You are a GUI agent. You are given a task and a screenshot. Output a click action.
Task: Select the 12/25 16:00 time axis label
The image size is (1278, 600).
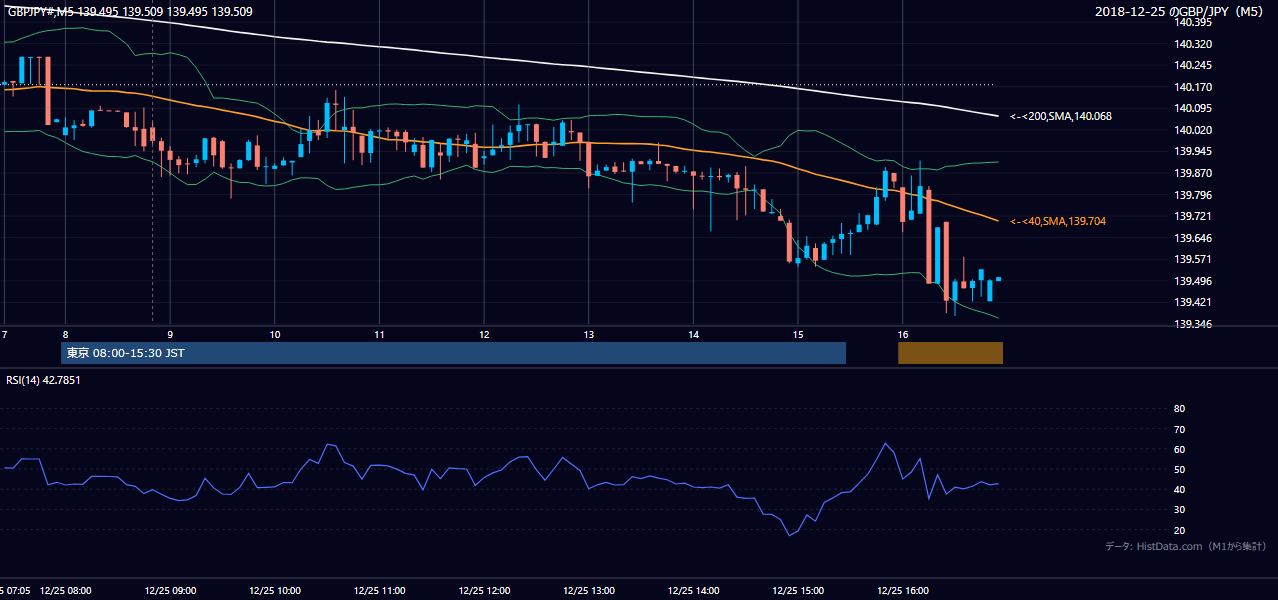[x=902, y=591]
